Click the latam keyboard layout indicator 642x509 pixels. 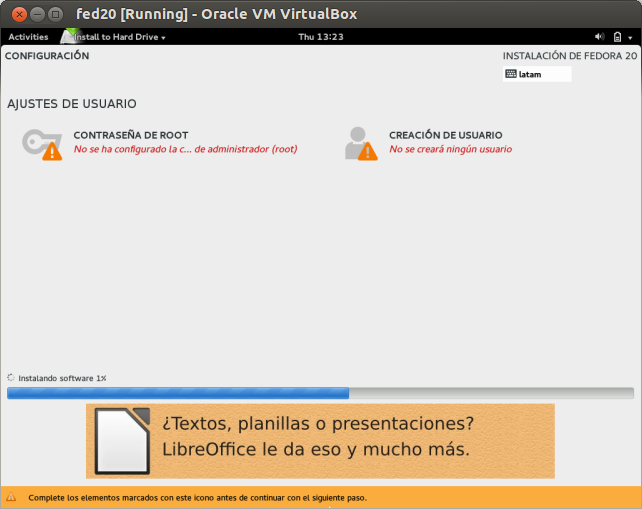(537, 74)
